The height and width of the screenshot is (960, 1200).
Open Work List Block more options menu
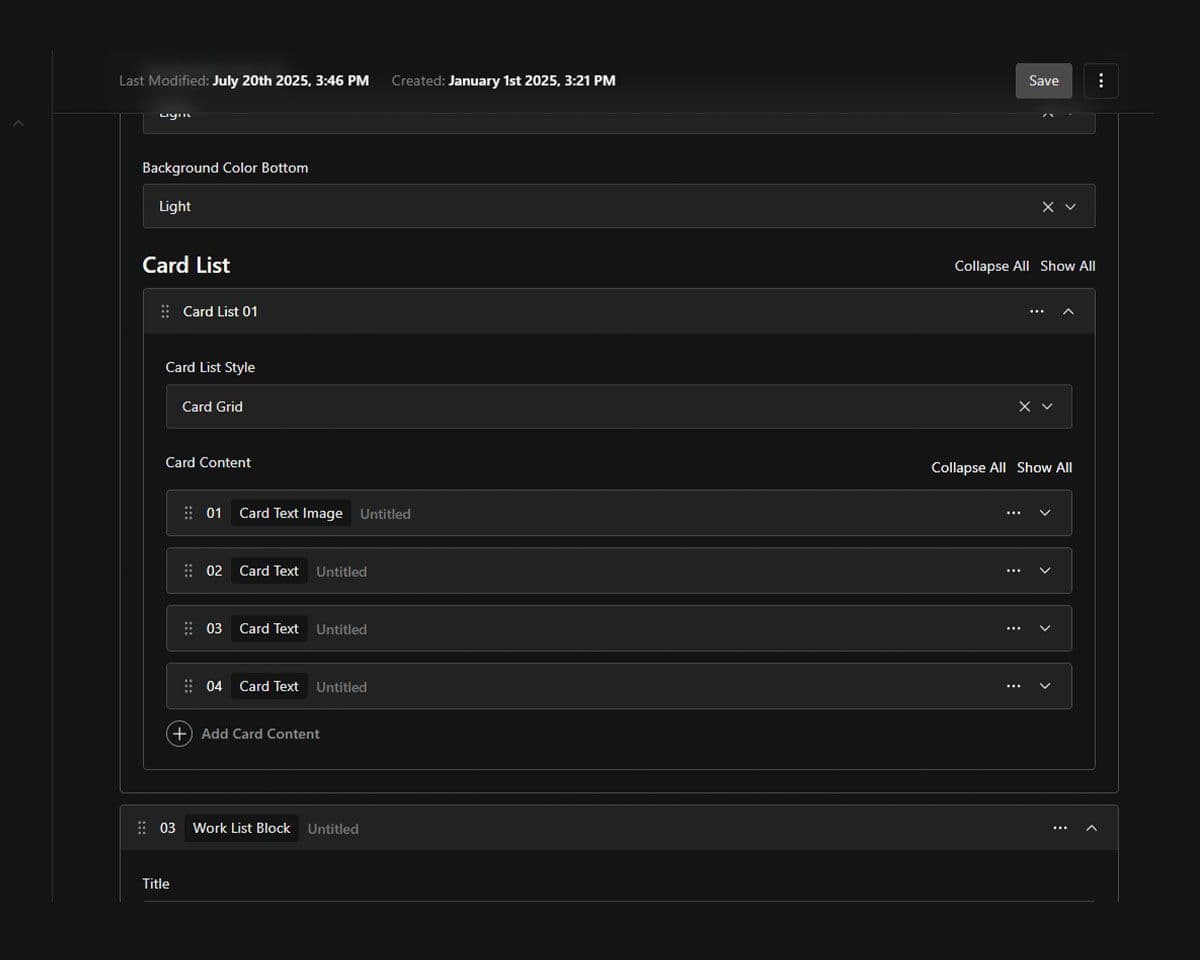1059,828
